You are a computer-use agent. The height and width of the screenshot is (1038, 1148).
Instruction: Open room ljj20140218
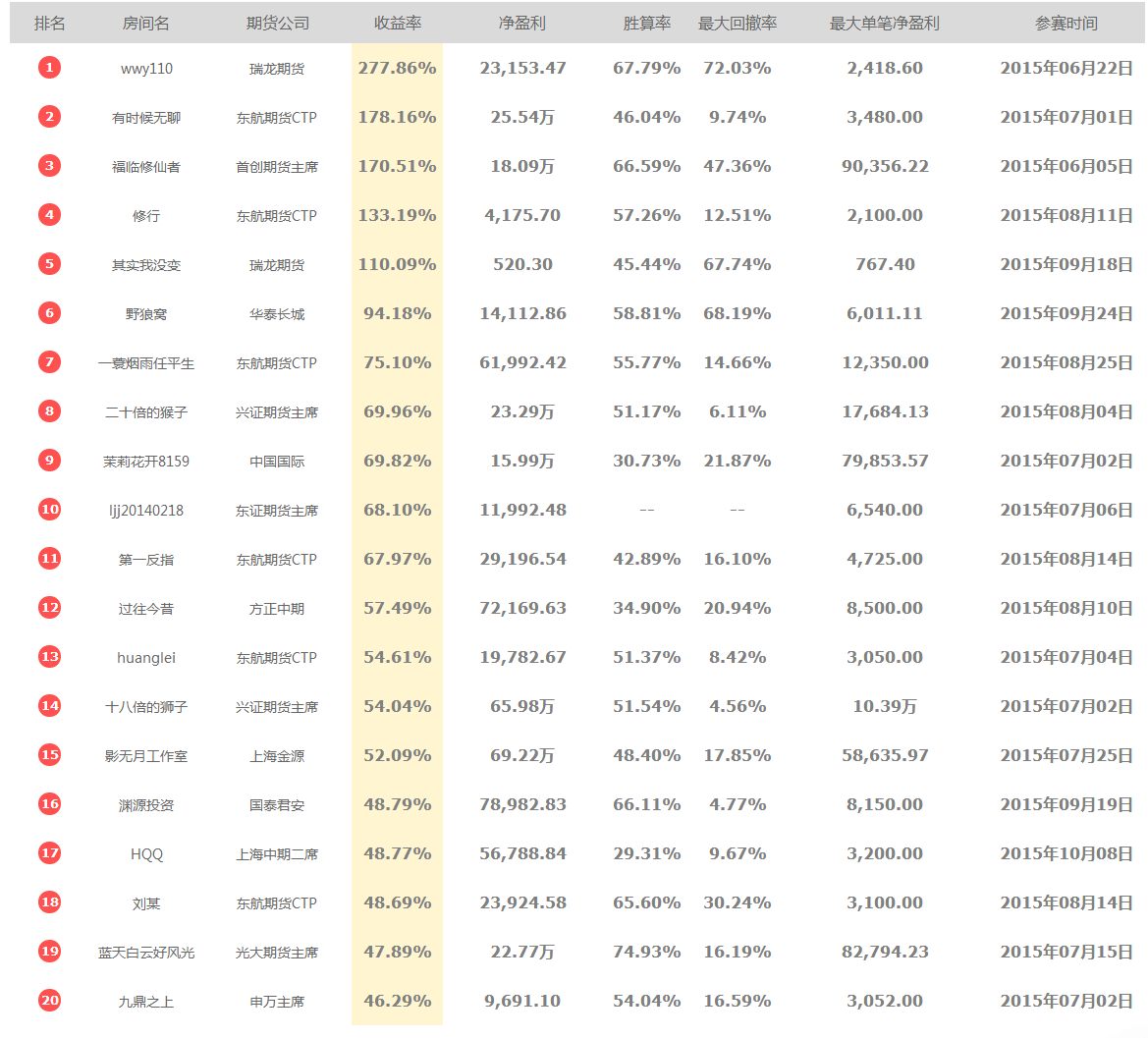(x=145, y=511)
